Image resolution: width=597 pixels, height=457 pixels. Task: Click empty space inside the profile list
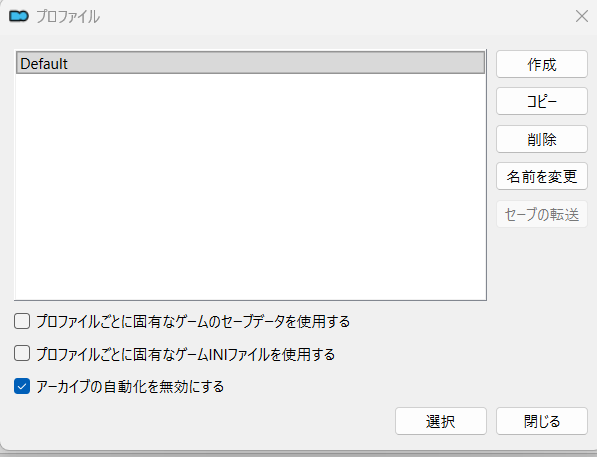(x=251, y=187)
